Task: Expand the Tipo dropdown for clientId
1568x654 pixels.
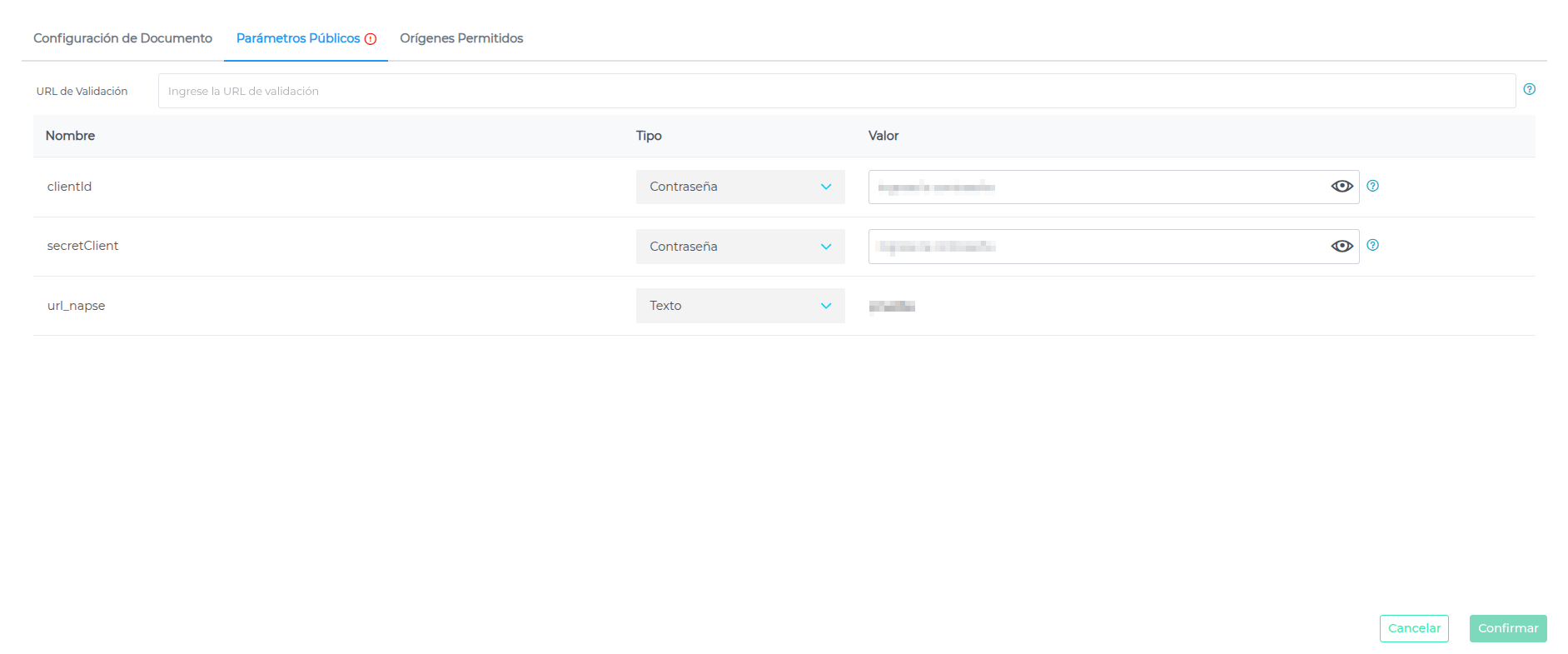Action: (739, 187)
